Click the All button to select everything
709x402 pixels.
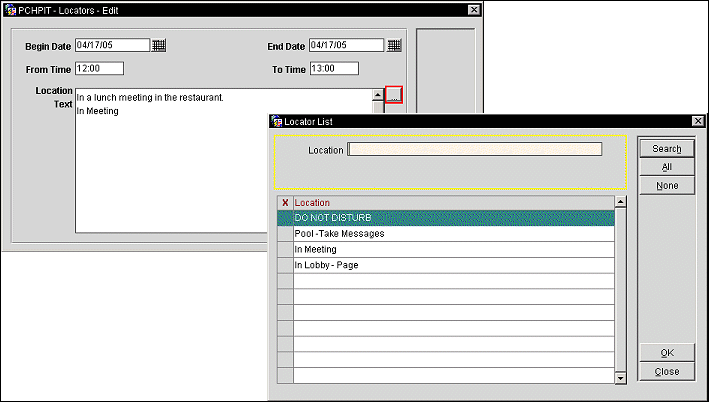pyautogui.click(x=666, y=167)
